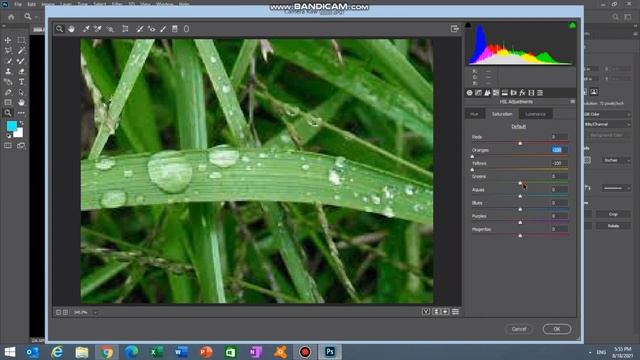Click the Cancel button
640x360 pixels.
click(x=519, y=329)
